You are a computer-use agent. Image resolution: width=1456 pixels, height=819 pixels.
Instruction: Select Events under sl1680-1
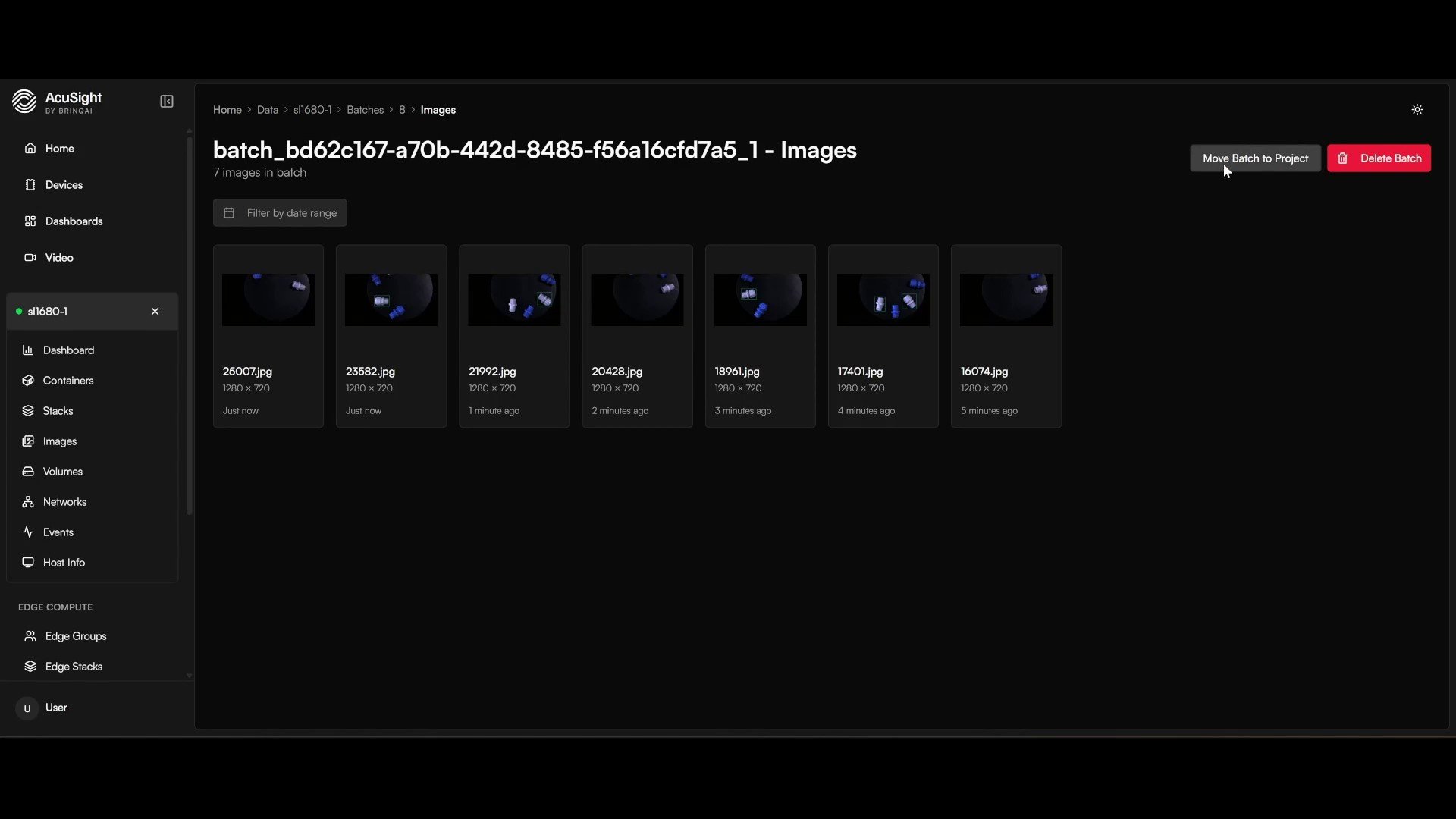(93, 532)
